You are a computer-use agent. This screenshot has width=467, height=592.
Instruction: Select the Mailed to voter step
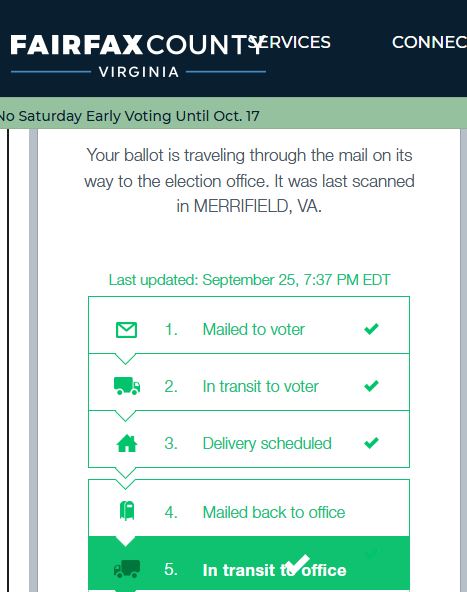(249, 325)
